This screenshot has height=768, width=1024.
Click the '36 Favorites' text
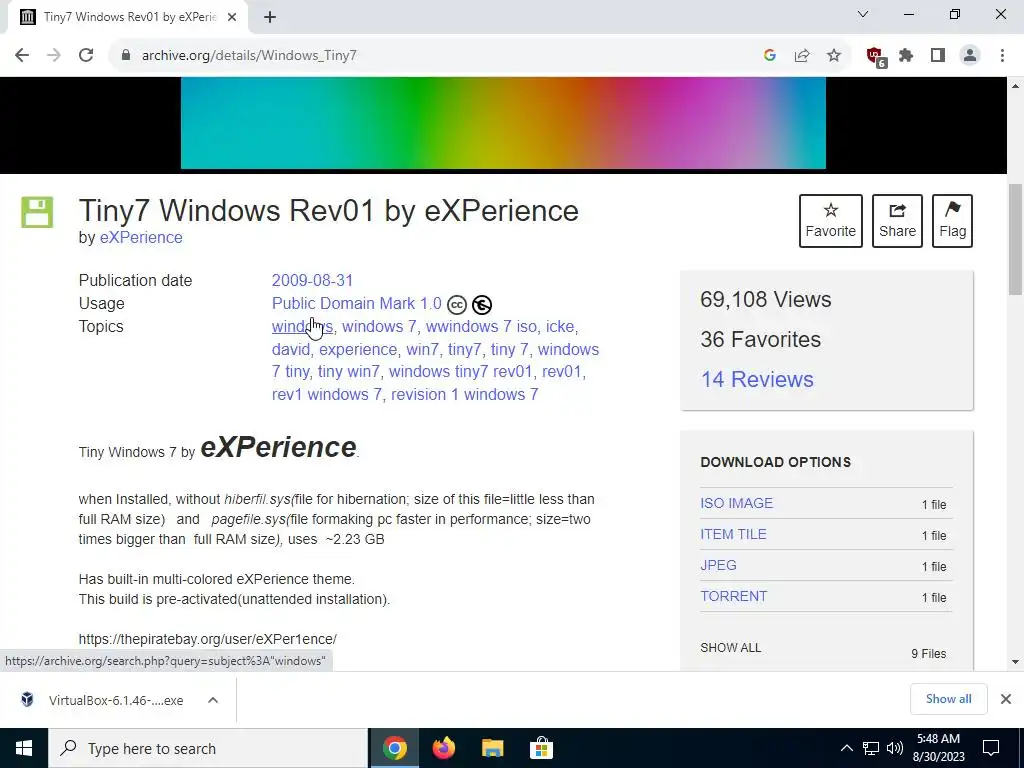click(x=760, y=340)
